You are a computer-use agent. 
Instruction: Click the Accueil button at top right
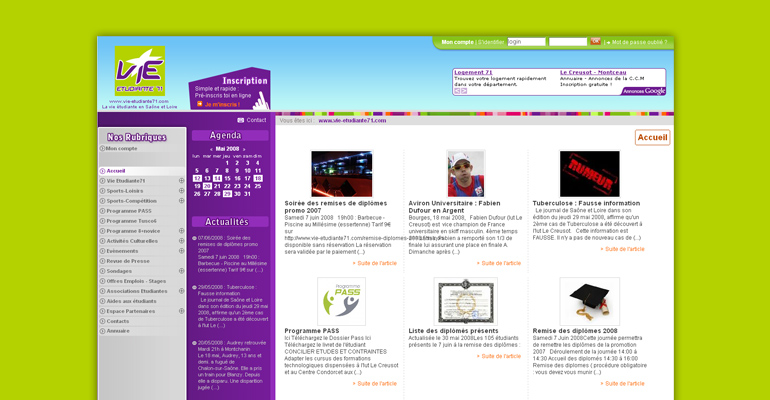coord(652,138)
